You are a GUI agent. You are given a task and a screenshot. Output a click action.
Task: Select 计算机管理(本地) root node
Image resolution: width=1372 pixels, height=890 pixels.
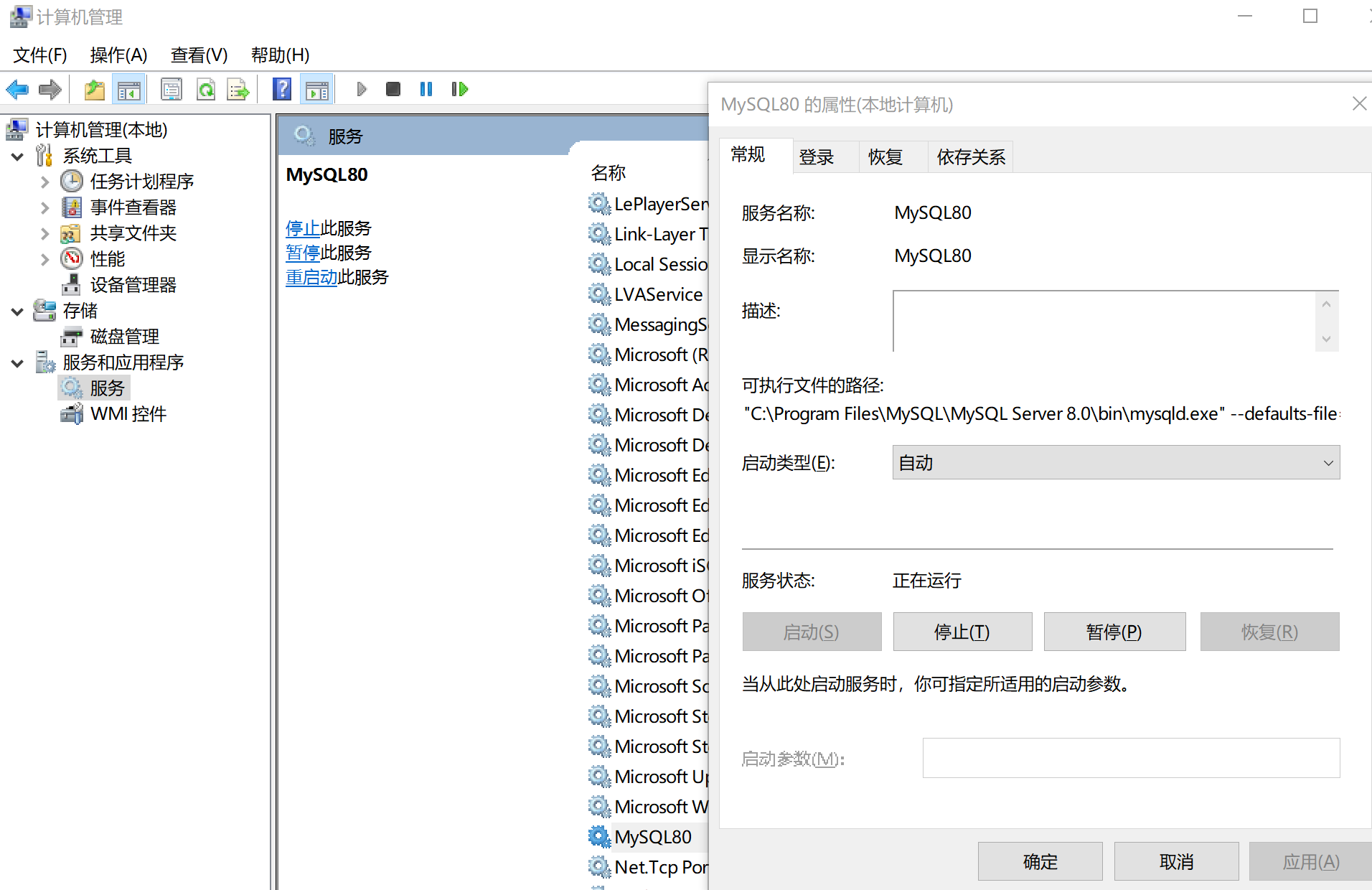point(101,130)
